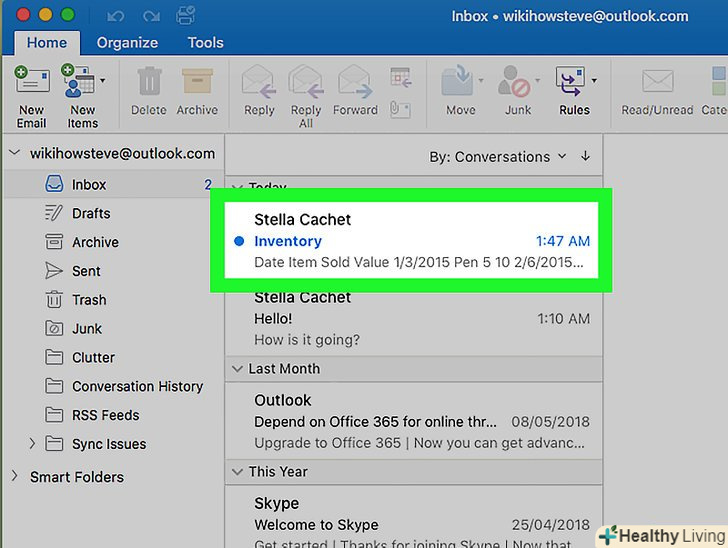Viewport: 728px width, 548px height.
Task: Toggle sort order arrow in message list
Action: 585,157
